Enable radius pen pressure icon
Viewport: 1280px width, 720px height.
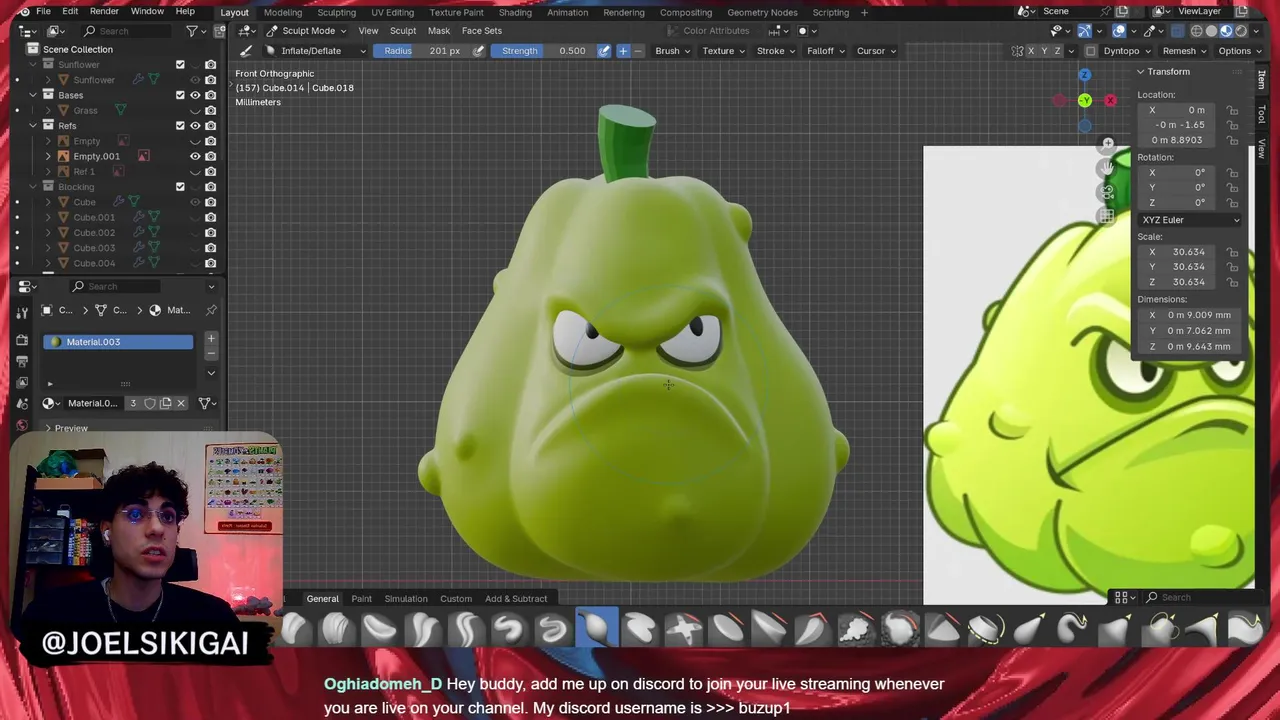coord(478,51)
